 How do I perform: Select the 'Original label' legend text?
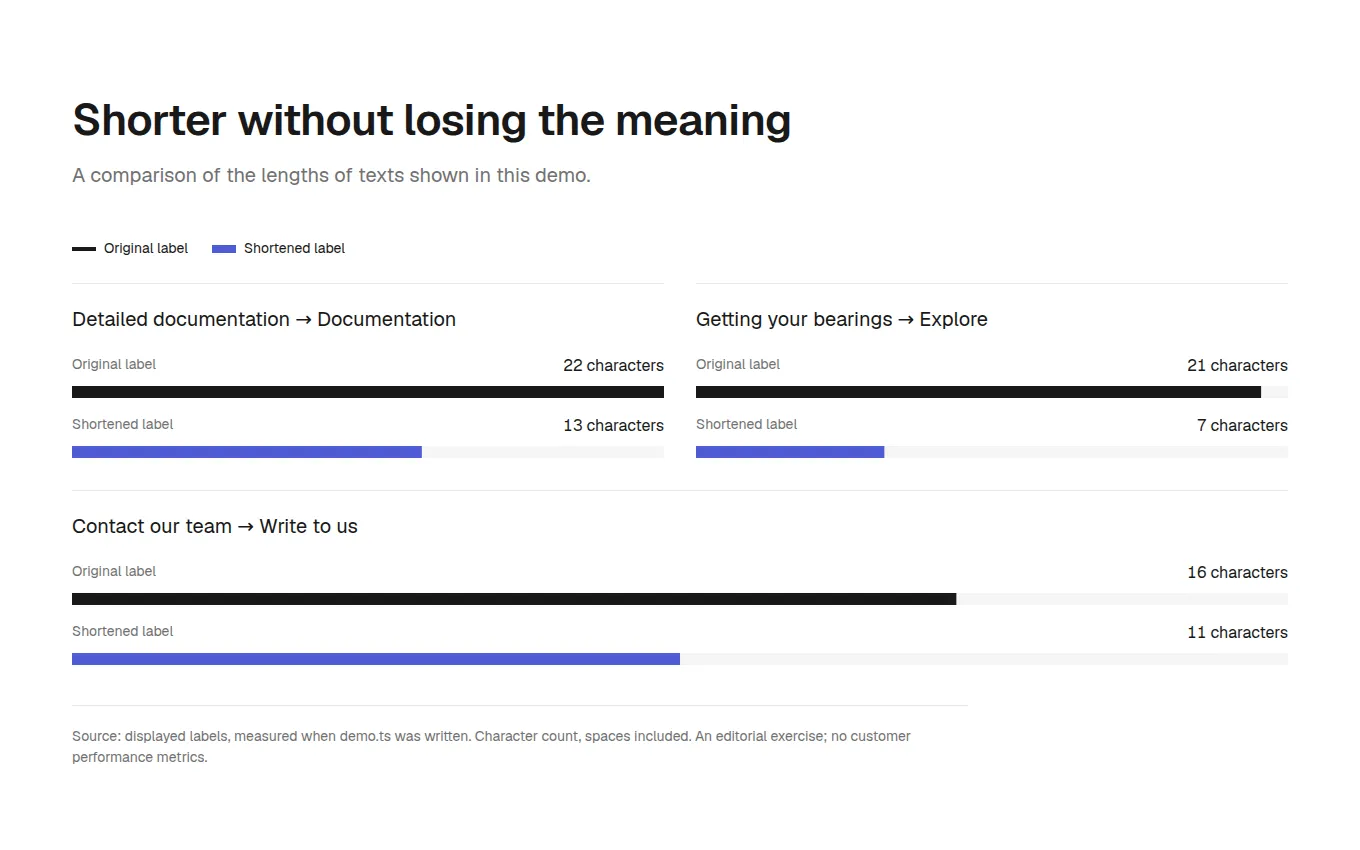(146, 248)
